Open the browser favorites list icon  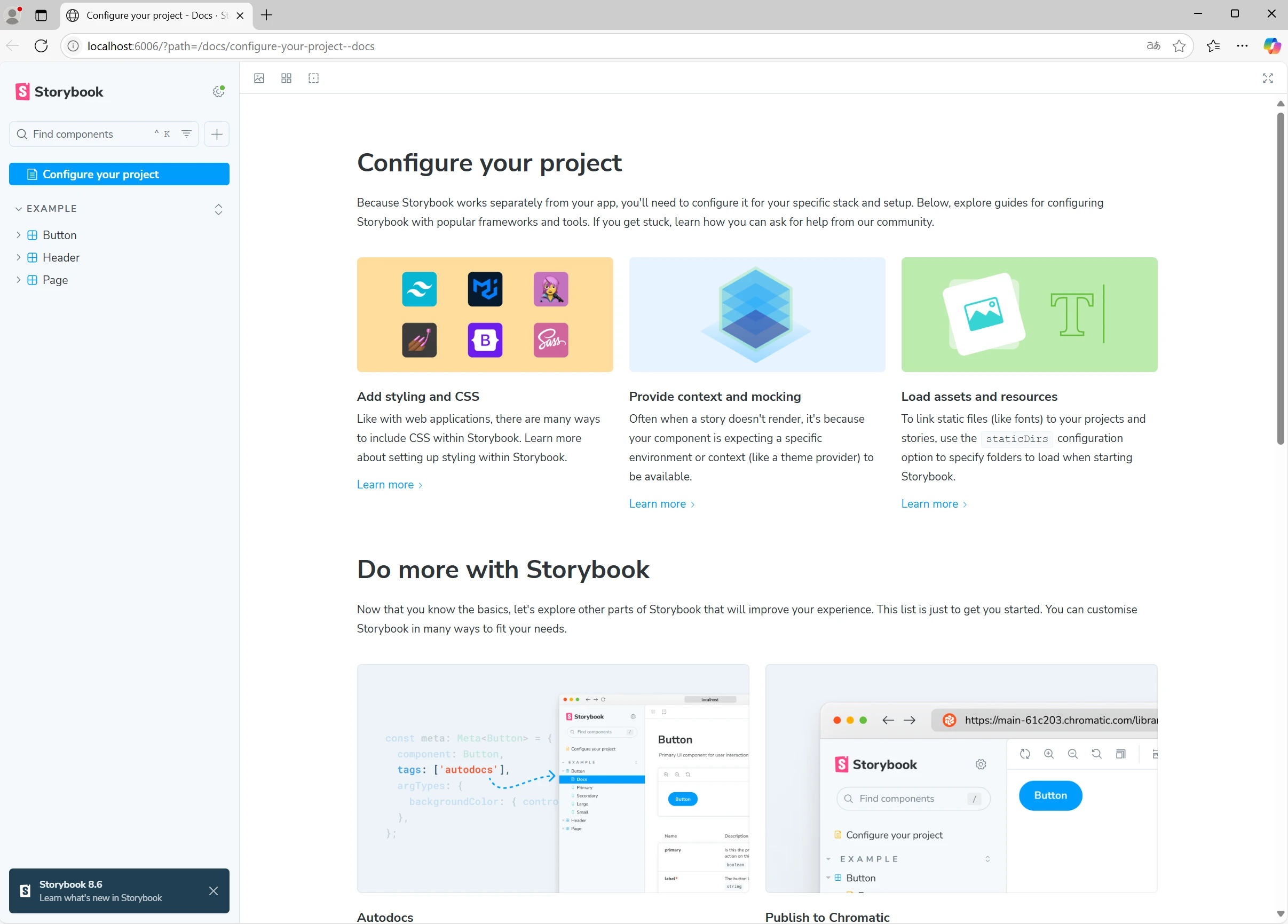1213,46
